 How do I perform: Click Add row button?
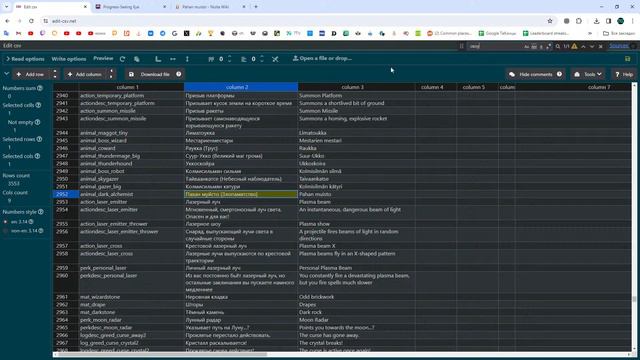(x=30, y=74)
